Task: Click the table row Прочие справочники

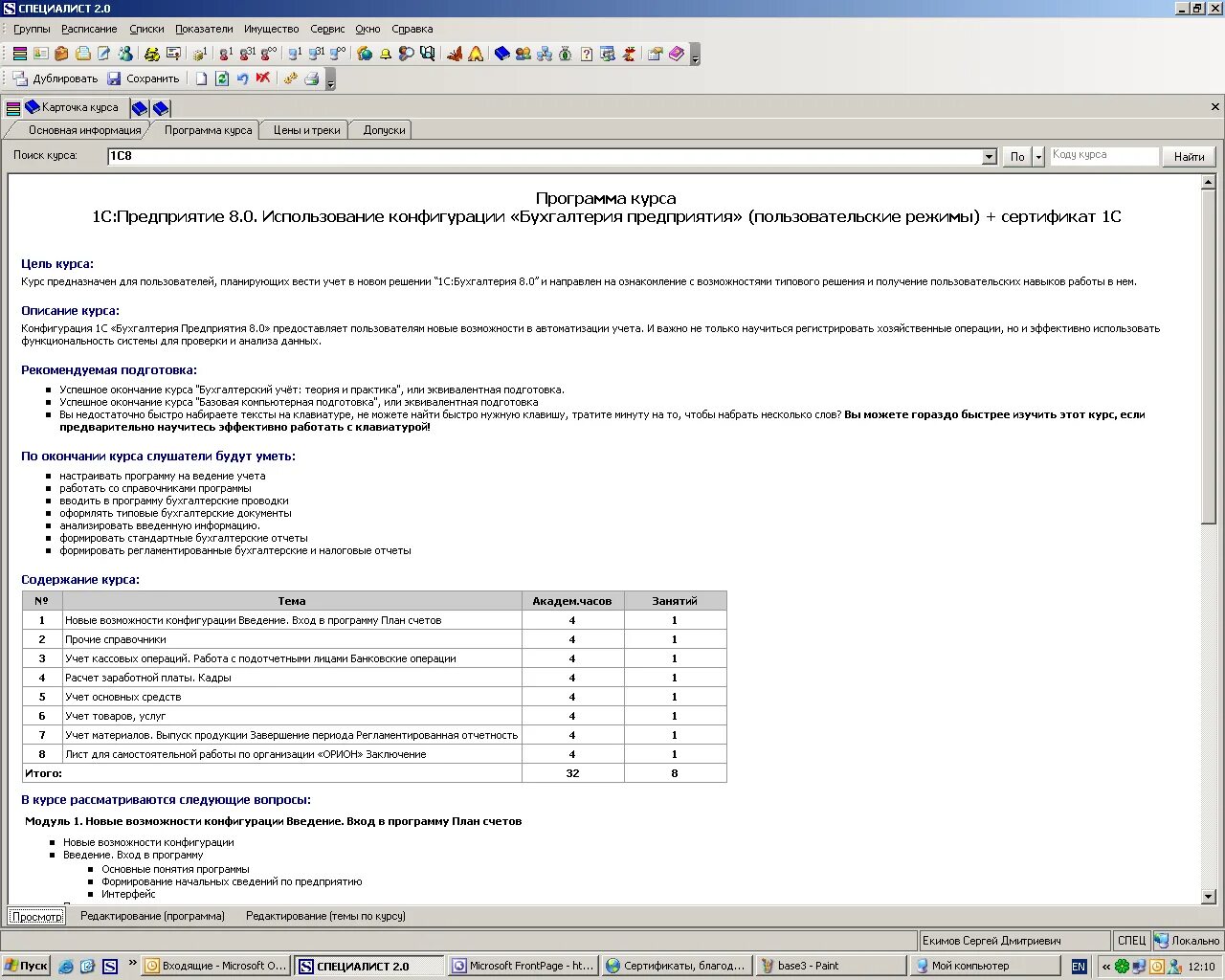Action: coord(374,639)
